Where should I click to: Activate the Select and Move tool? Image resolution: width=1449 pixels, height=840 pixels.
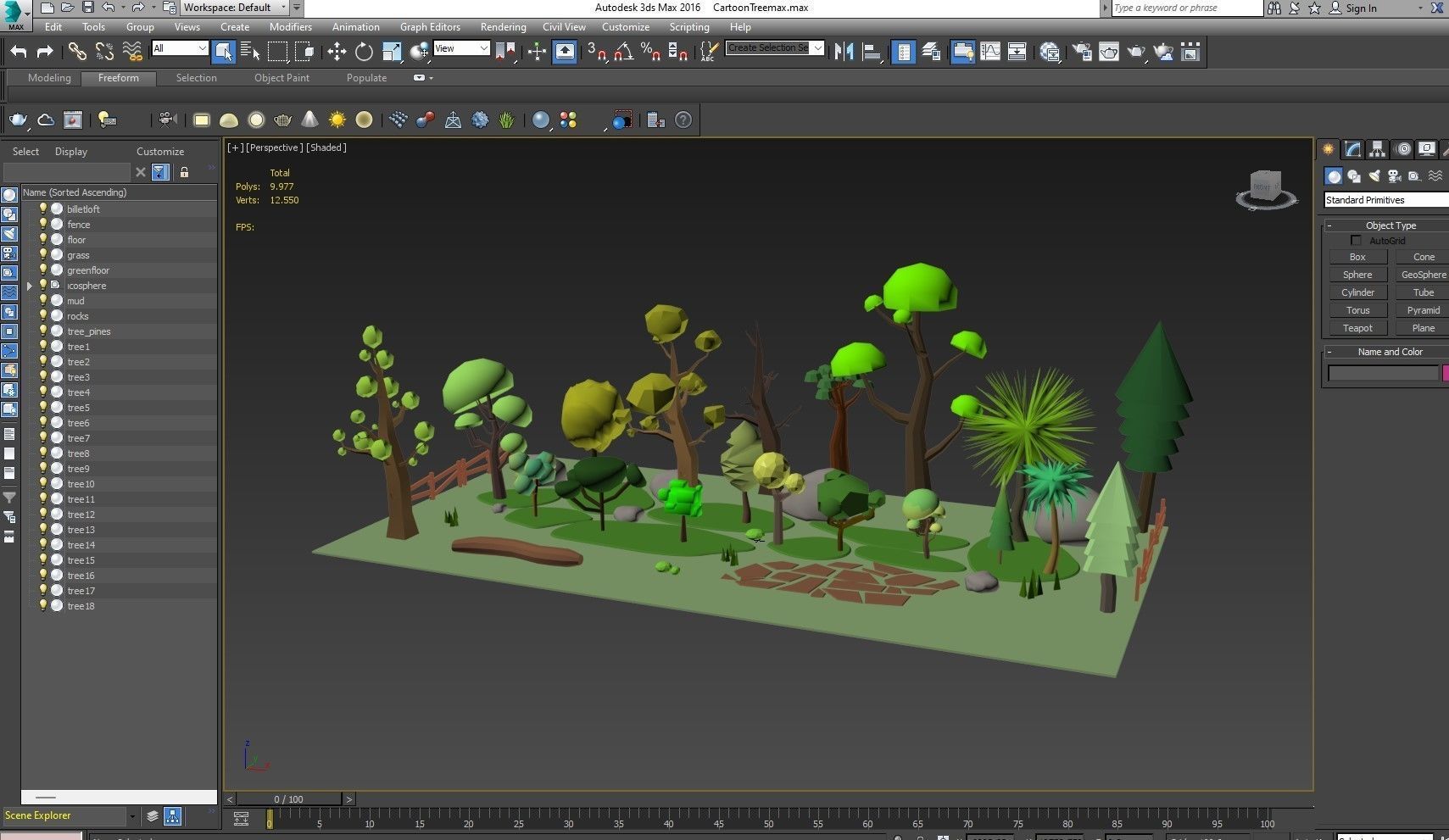337,52
